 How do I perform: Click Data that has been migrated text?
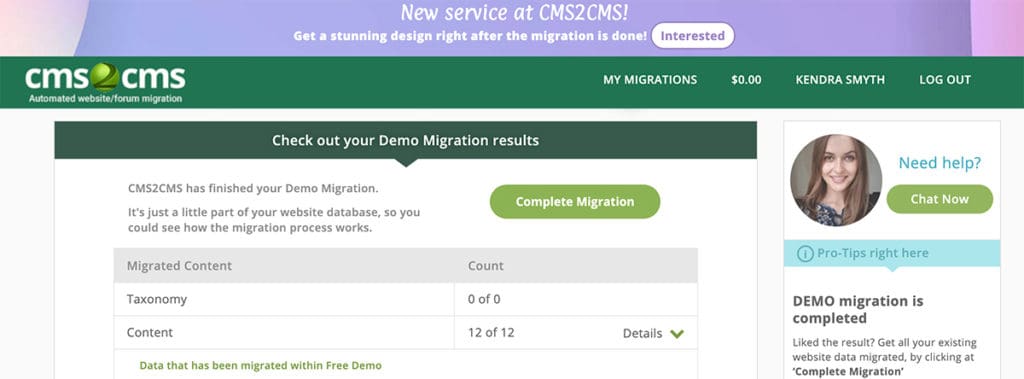(x=261, y=365)
